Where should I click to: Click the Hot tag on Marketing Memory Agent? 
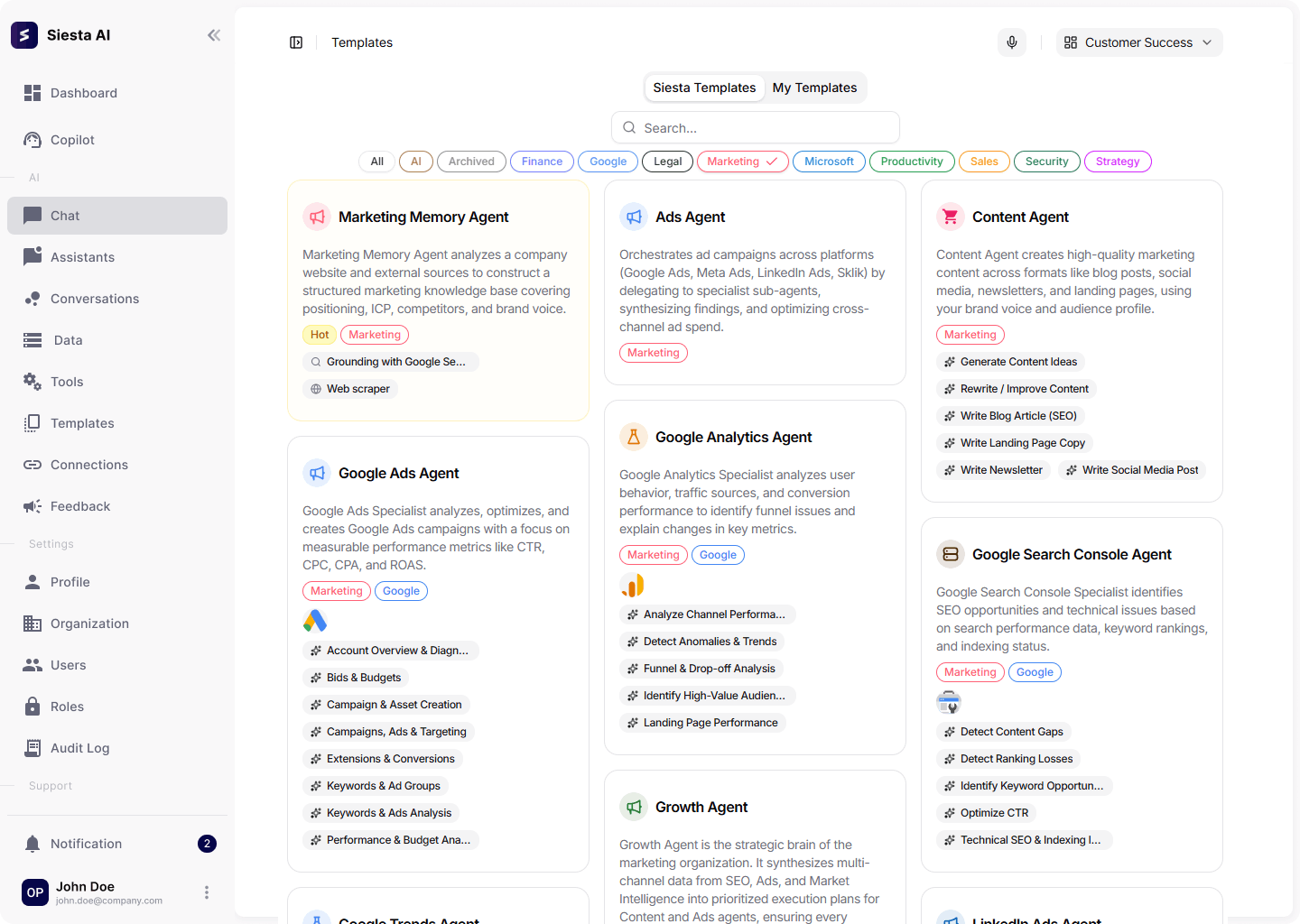click(320, 335)
